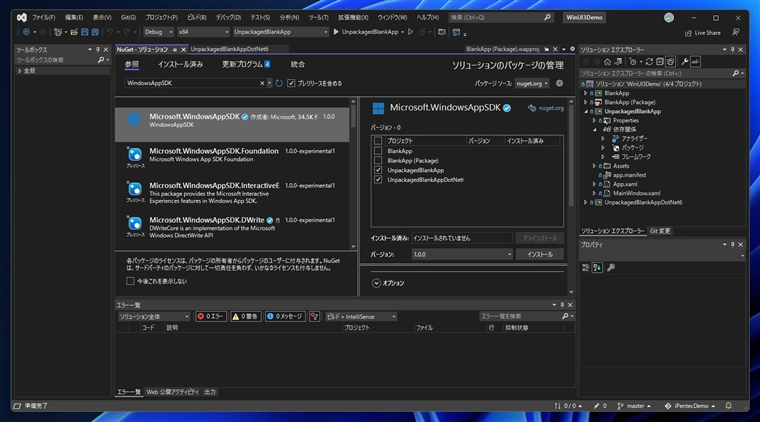760x422 pixels.
Task: Click the WindowsAppSDK package search field
Action: click(192, 83)
